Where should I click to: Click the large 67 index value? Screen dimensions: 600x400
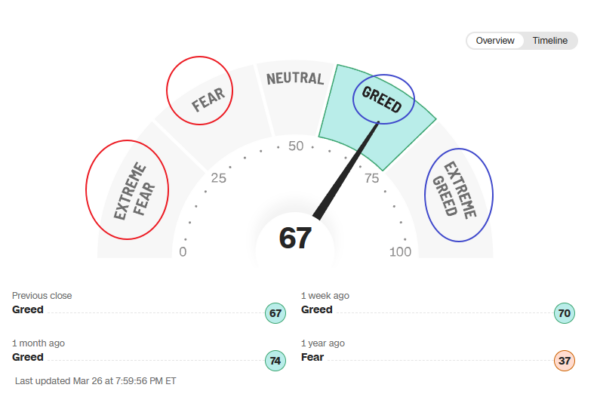coord(295,238)
